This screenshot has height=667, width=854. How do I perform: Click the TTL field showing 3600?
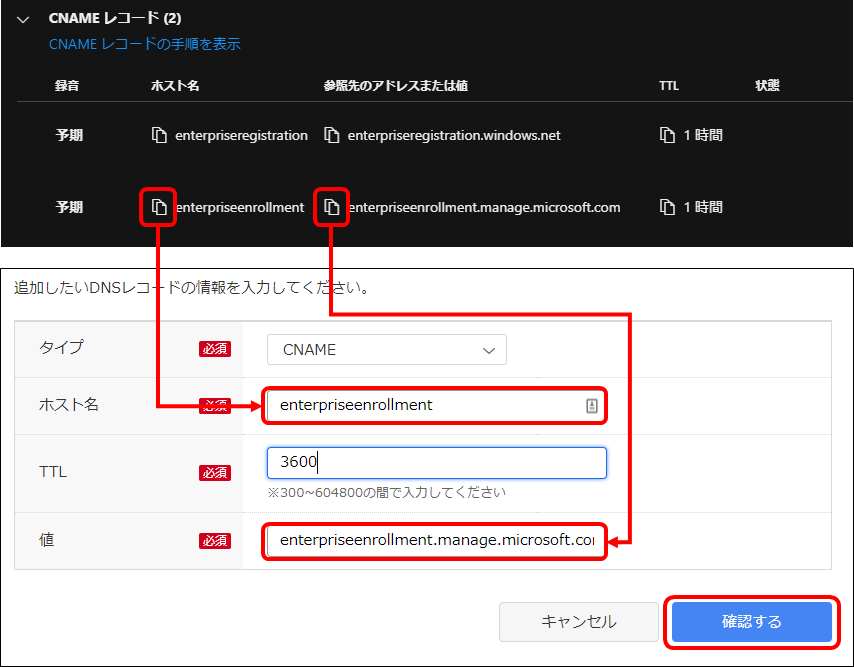436,462
